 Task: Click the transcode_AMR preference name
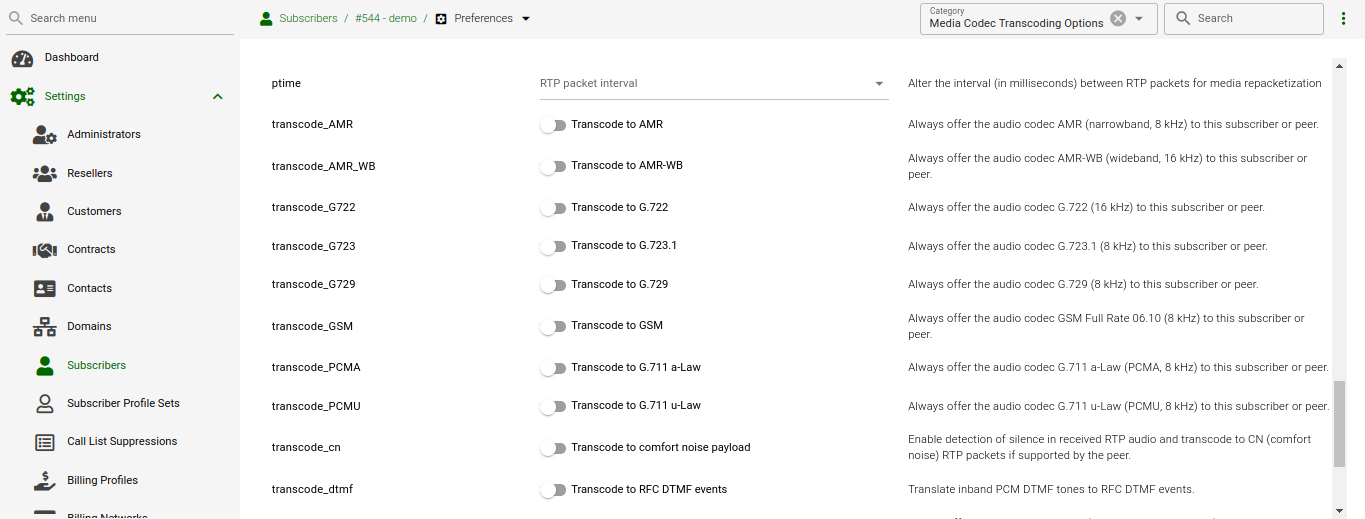pos(312,125)
